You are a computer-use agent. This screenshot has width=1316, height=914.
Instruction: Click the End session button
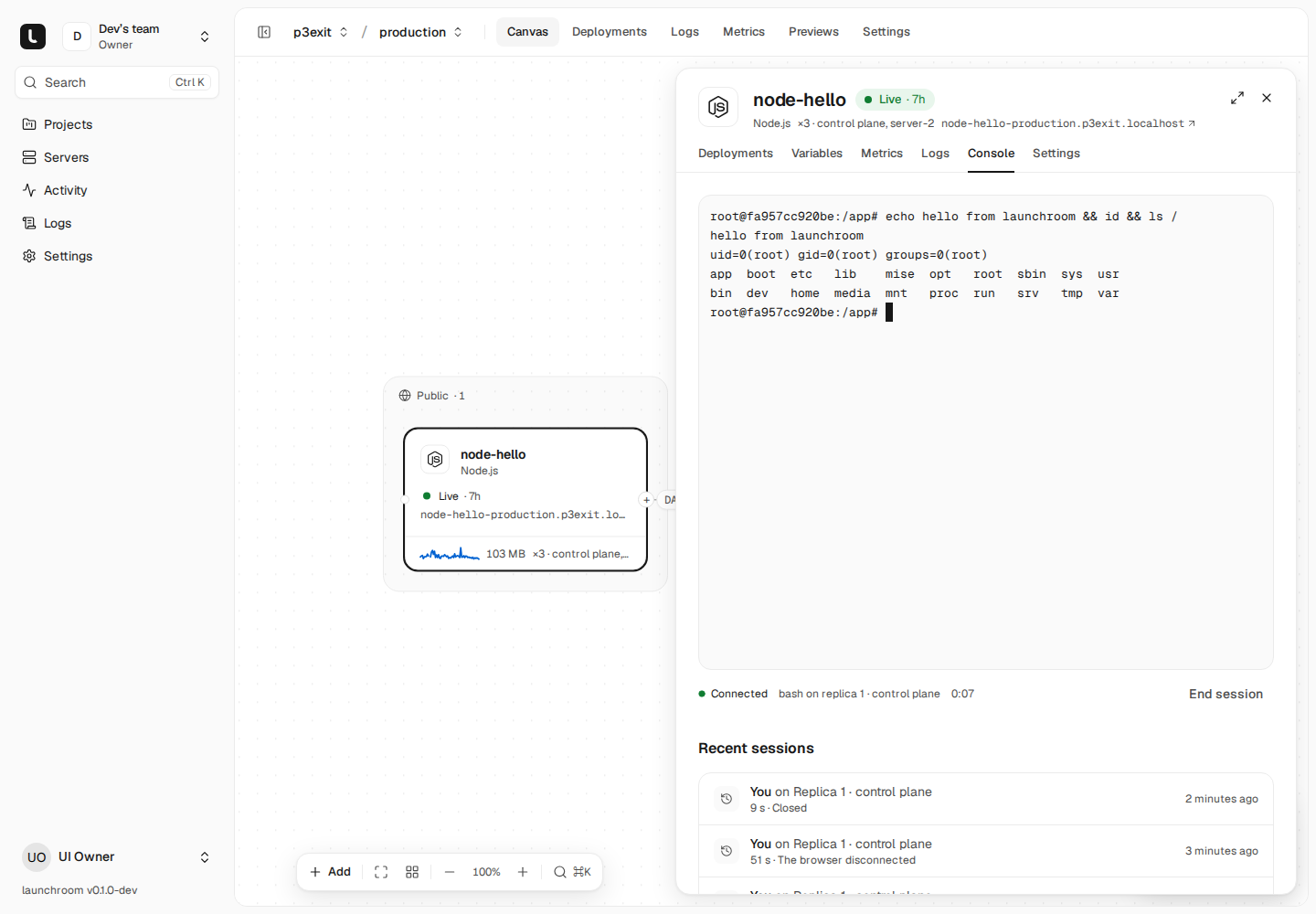coord(1226,695)
